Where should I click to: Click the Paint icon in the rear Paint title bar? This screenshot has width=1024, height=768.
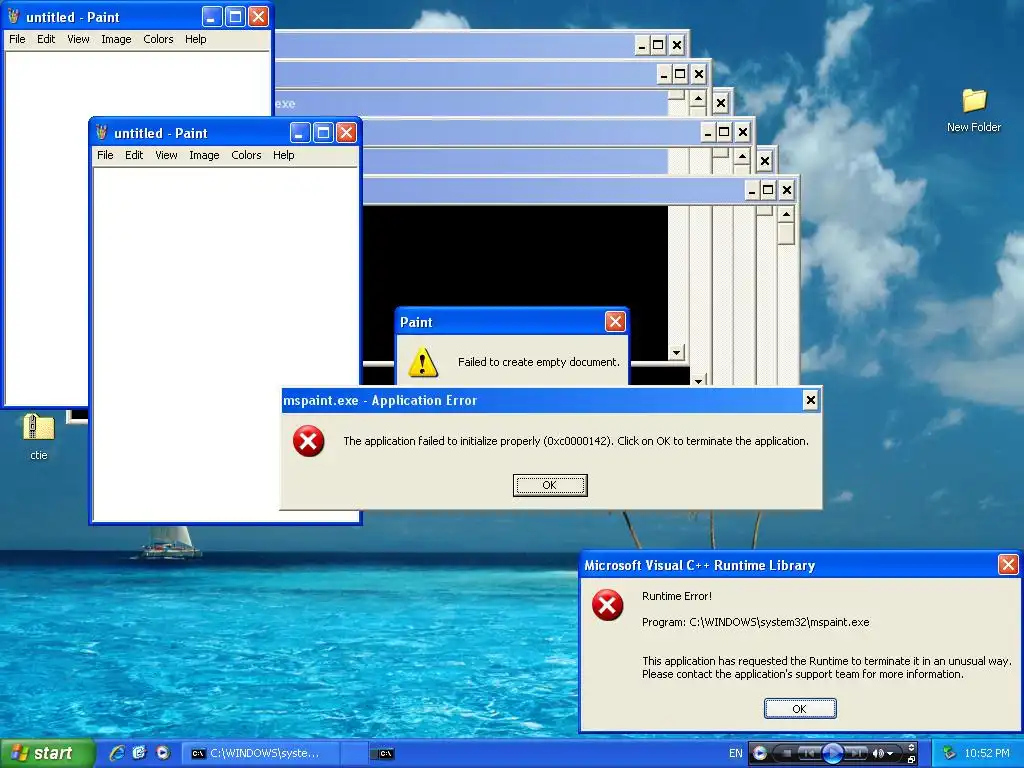13,16
